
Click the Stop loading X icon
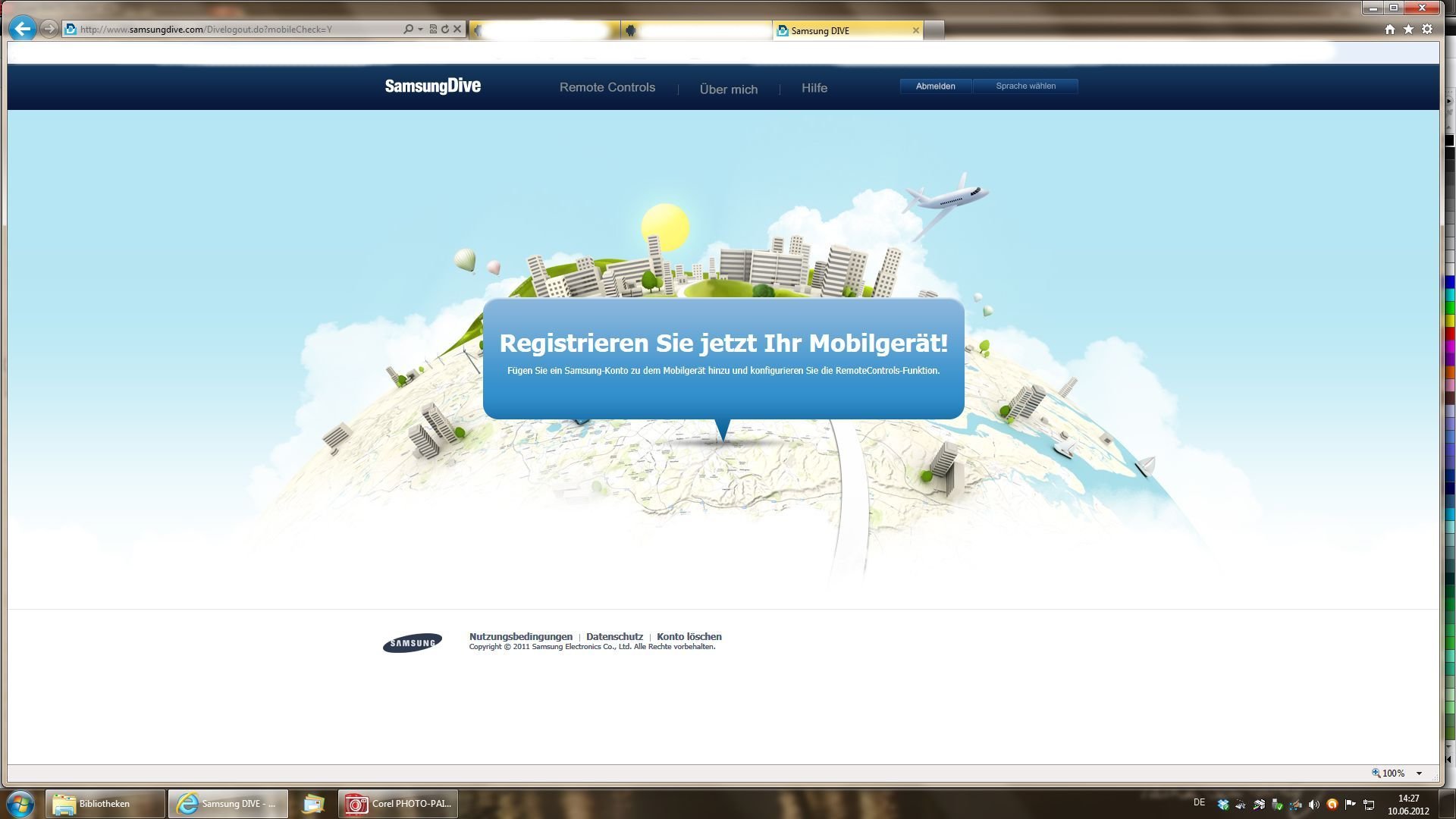[457, 29]
